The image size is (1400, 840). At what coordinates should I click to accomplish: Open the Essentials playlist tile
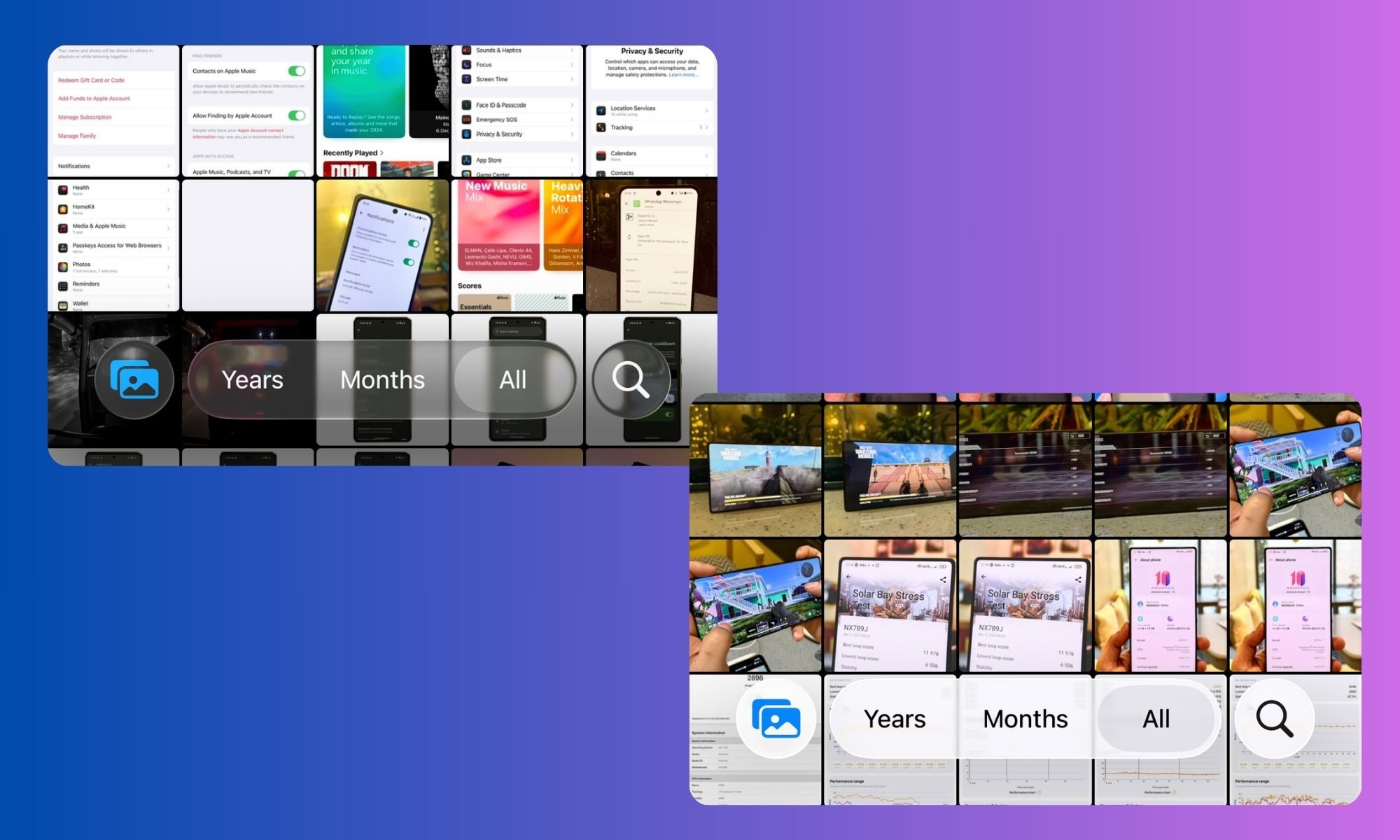point(484,303)
